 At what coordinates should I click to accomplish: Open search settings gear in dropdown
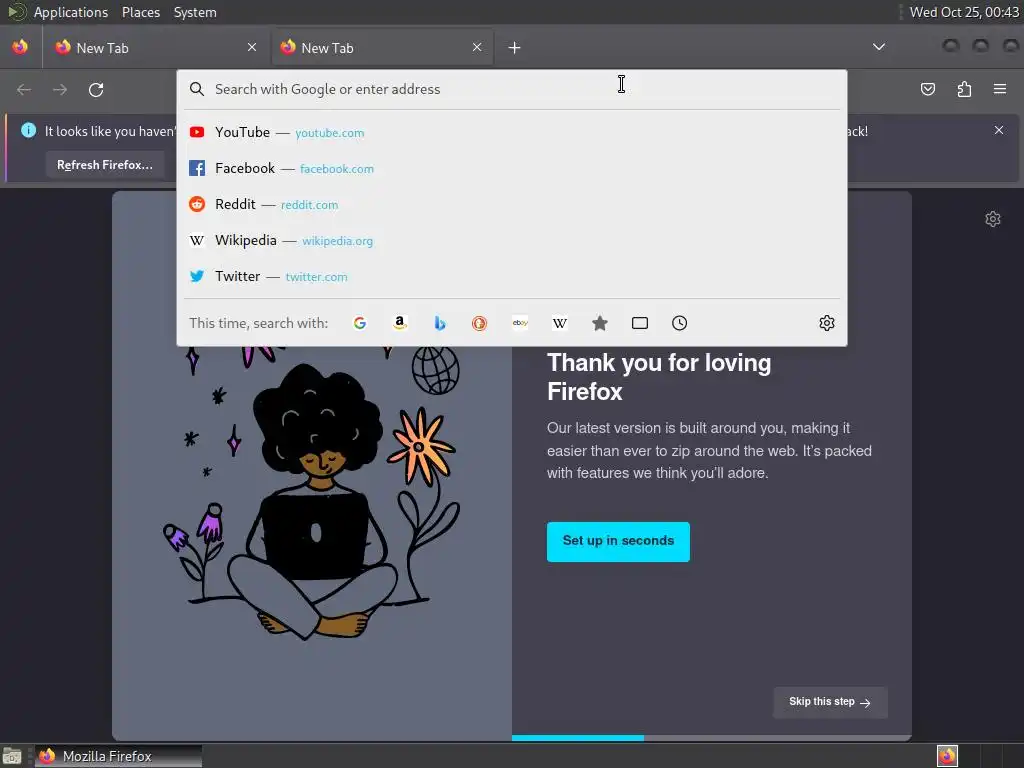tap(827, 323)
